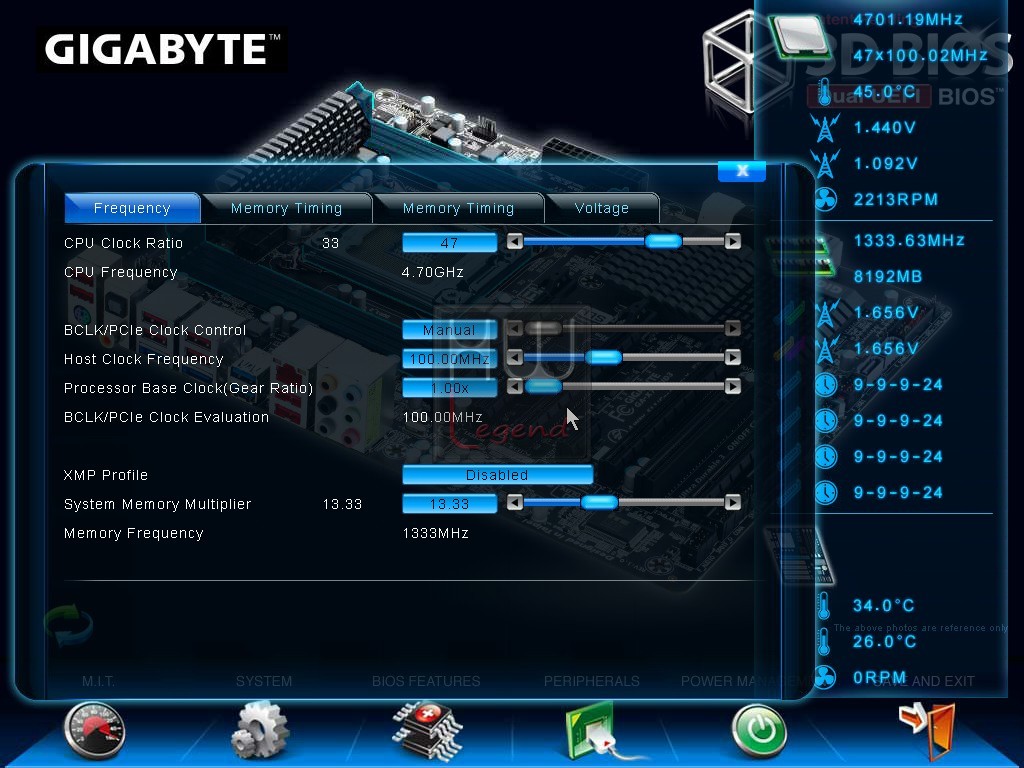The height and width of the screenshot is (768, 1024).
Task: Click the voltage tower icon beside 1.092V
Action: tap(825, 164)
